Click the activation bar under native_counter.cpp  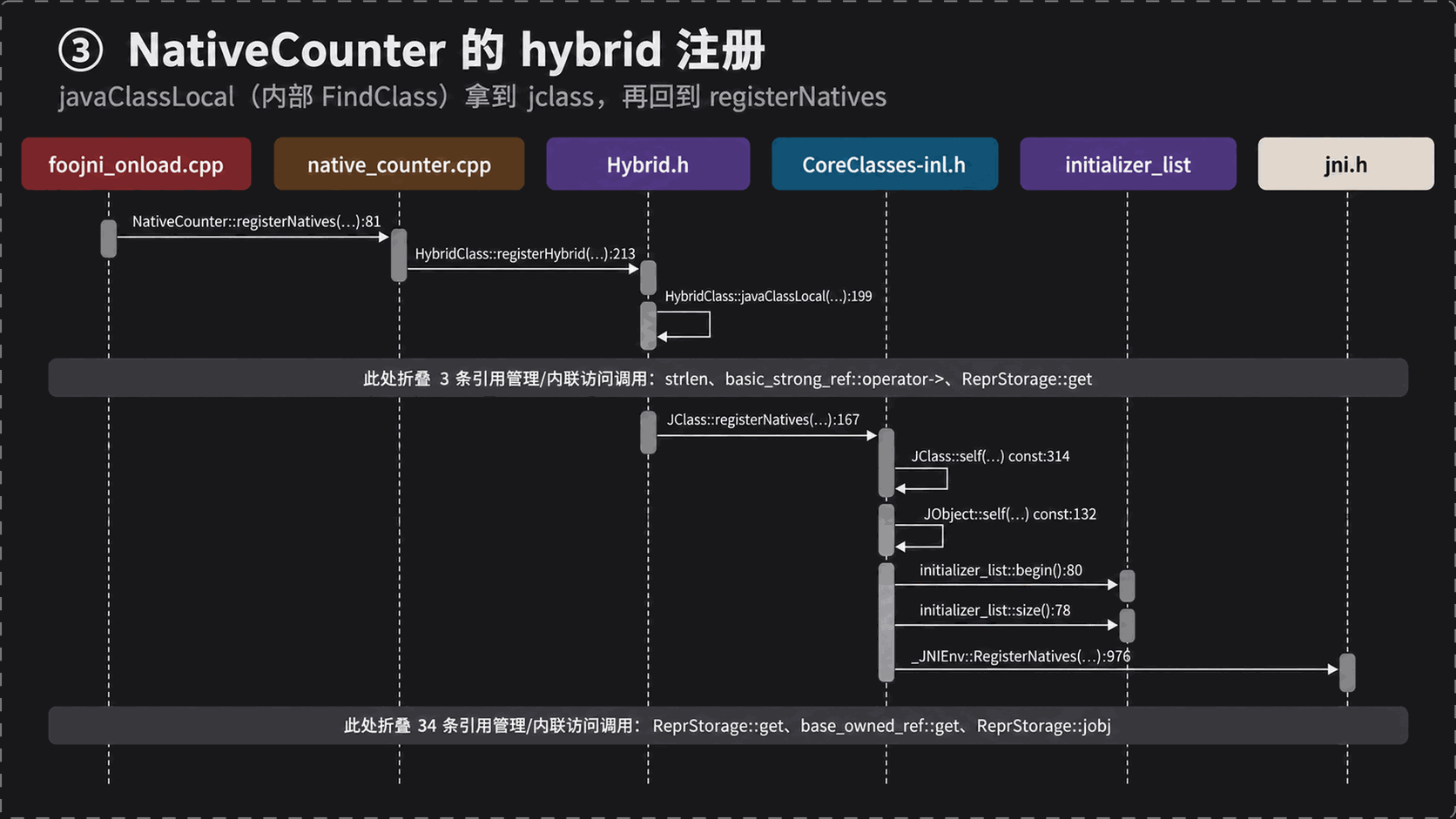399,255
